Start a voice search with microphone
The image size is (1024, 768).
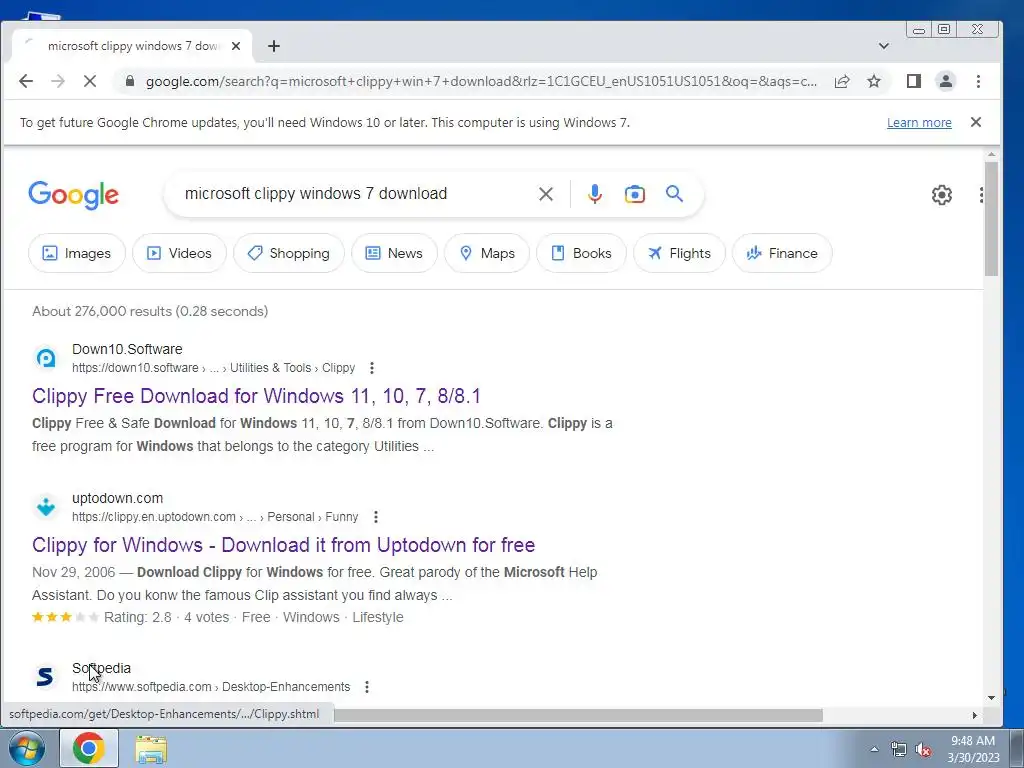click(594, 194)
